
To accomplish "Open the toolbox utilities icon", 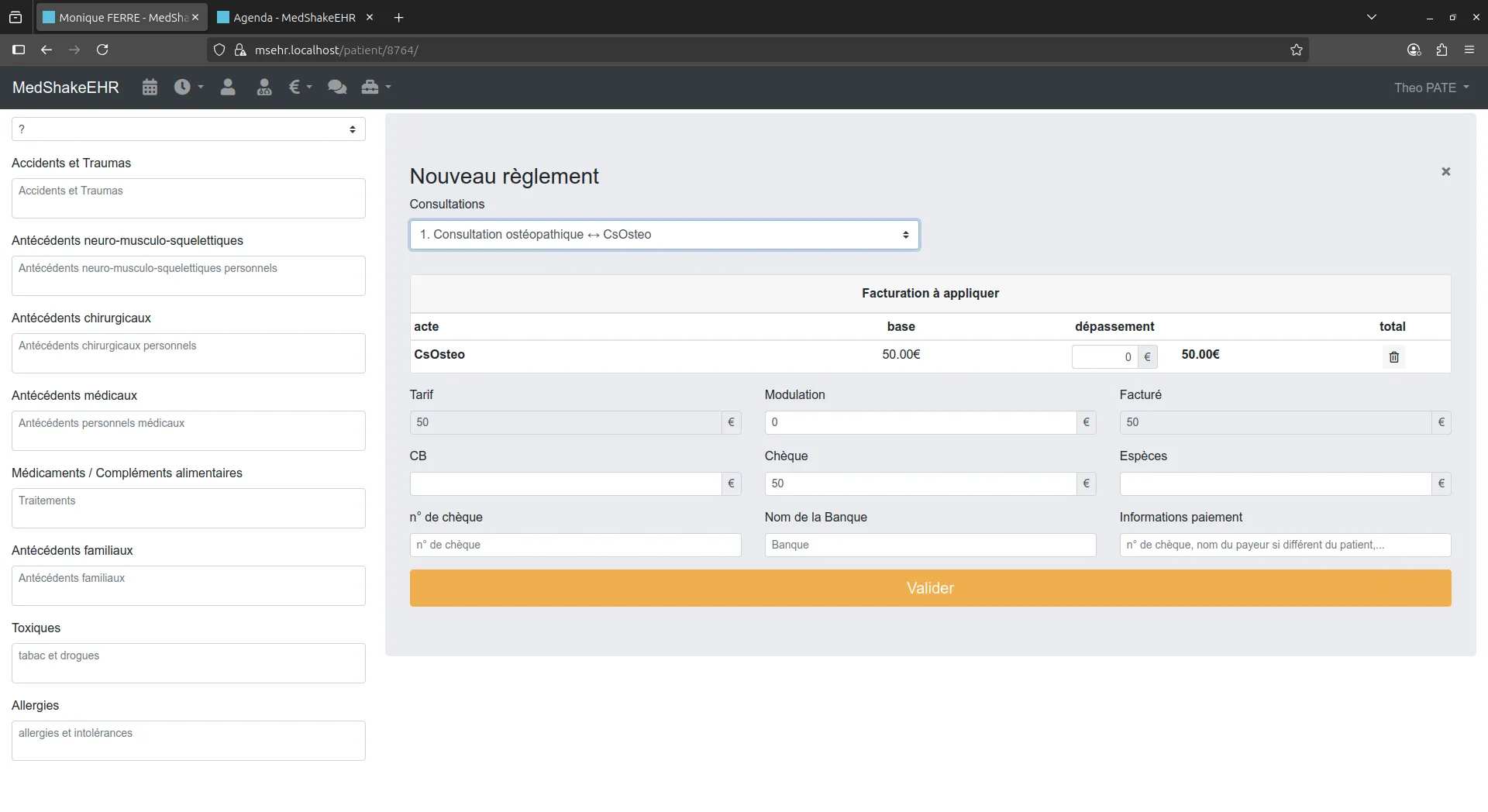I will tap(374, 87).
